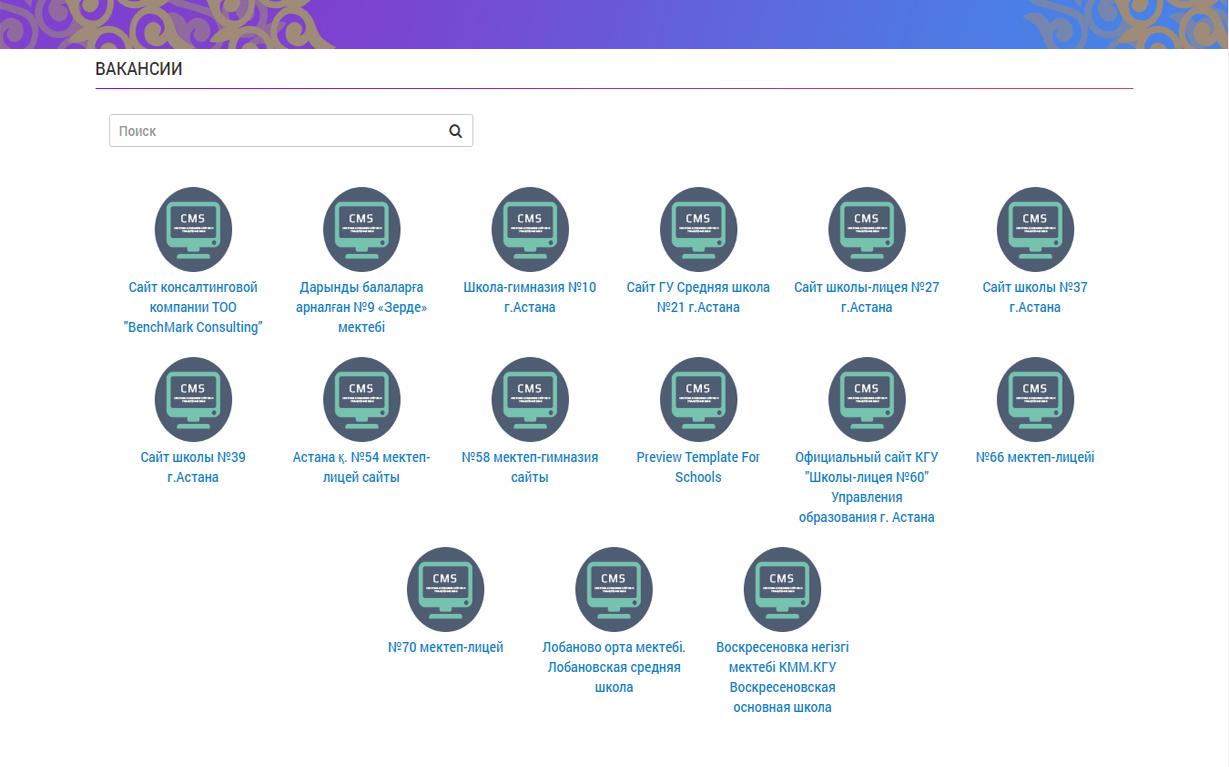Click CMS icon above №70 мектеп-лицей
The image size is (1229, 767).
tap(445, 588)
